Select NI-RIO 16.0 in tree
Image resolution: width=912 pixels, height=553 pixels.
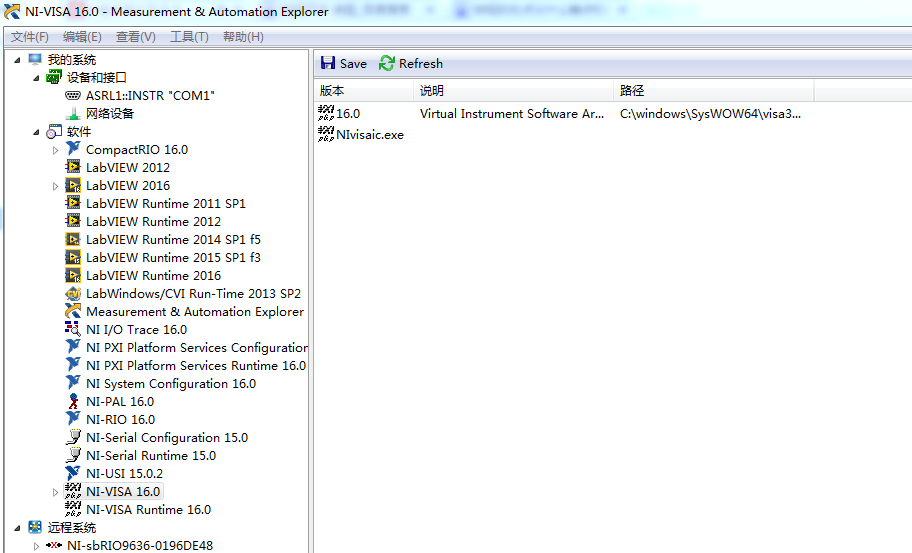coord(120,420)
